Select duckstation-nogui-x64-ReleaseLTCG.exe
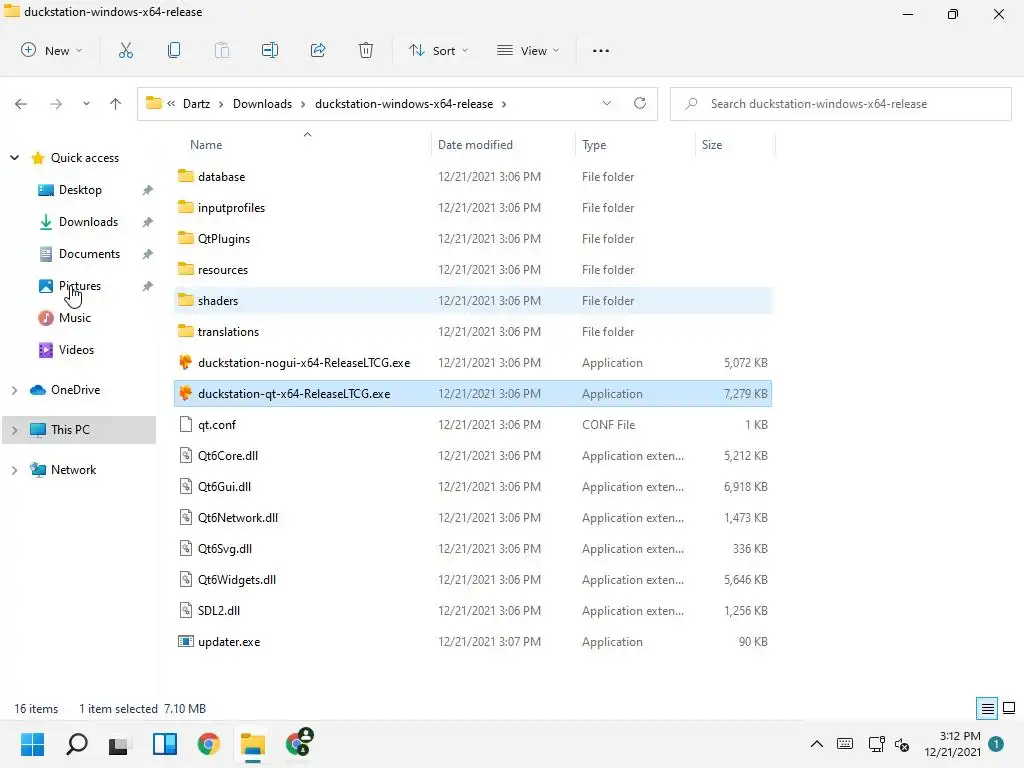The image size is (1024, 768). [473, 363]
